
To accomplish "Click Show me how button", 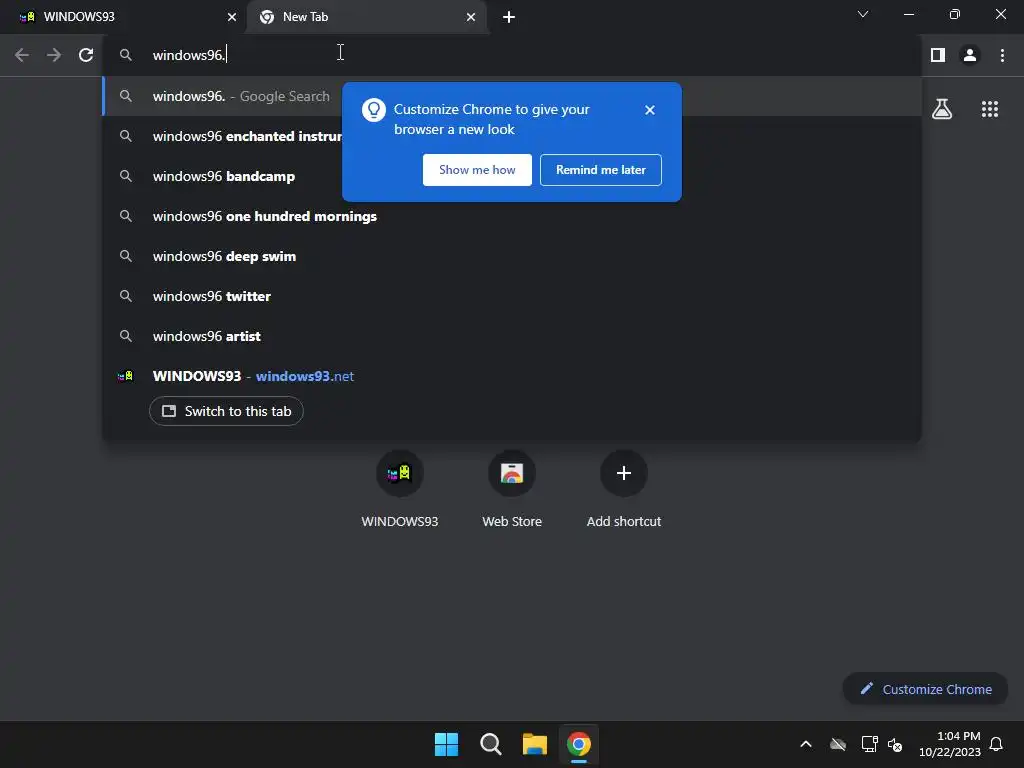I will (477, 170).
